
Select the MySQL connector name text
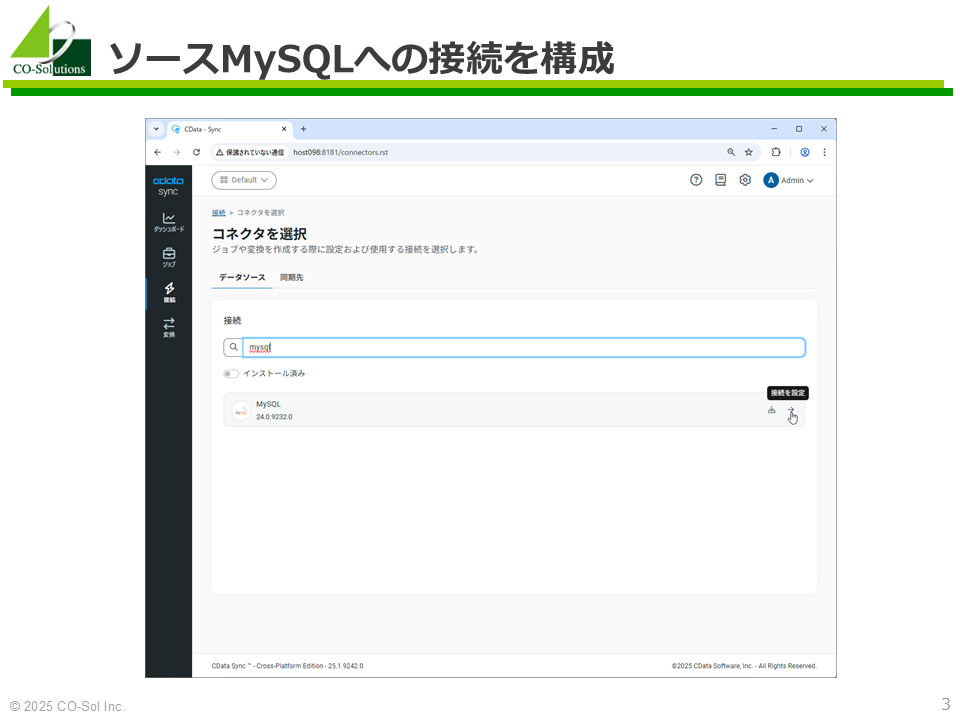268,404
